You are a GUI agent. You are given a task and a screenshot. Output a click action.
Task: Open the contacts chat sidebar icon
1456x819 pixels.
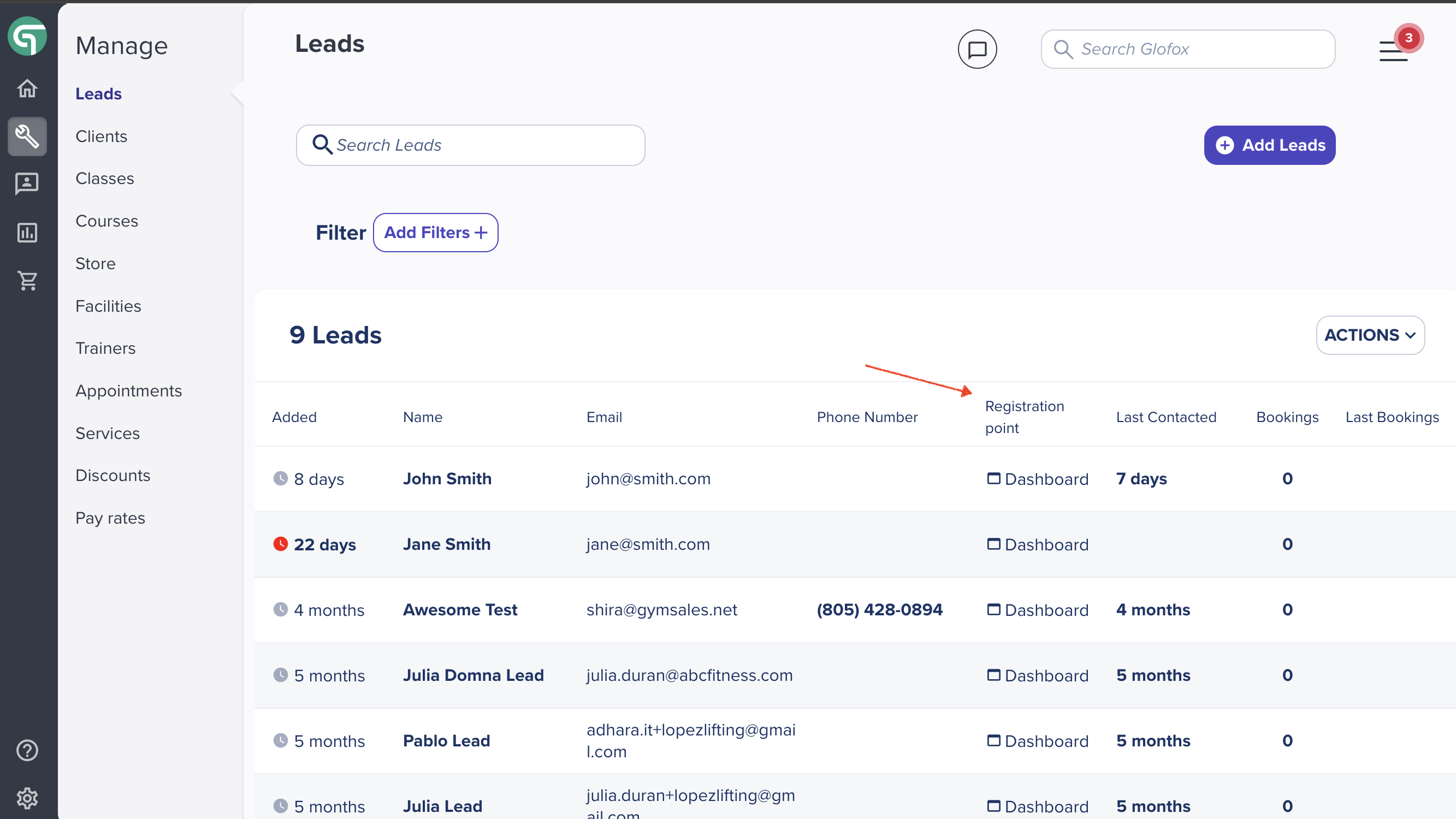(27, 183)
